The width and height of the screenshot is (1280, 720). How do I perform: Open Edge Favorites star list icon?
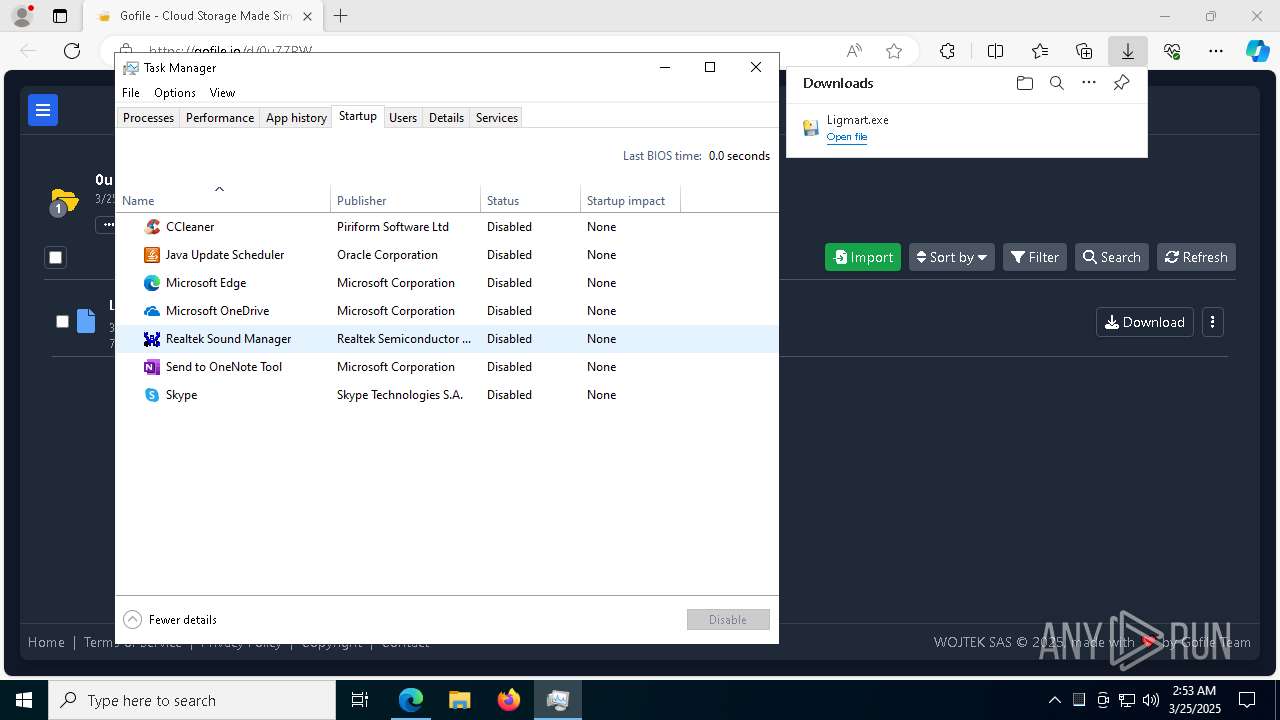tap(1040, 51)
